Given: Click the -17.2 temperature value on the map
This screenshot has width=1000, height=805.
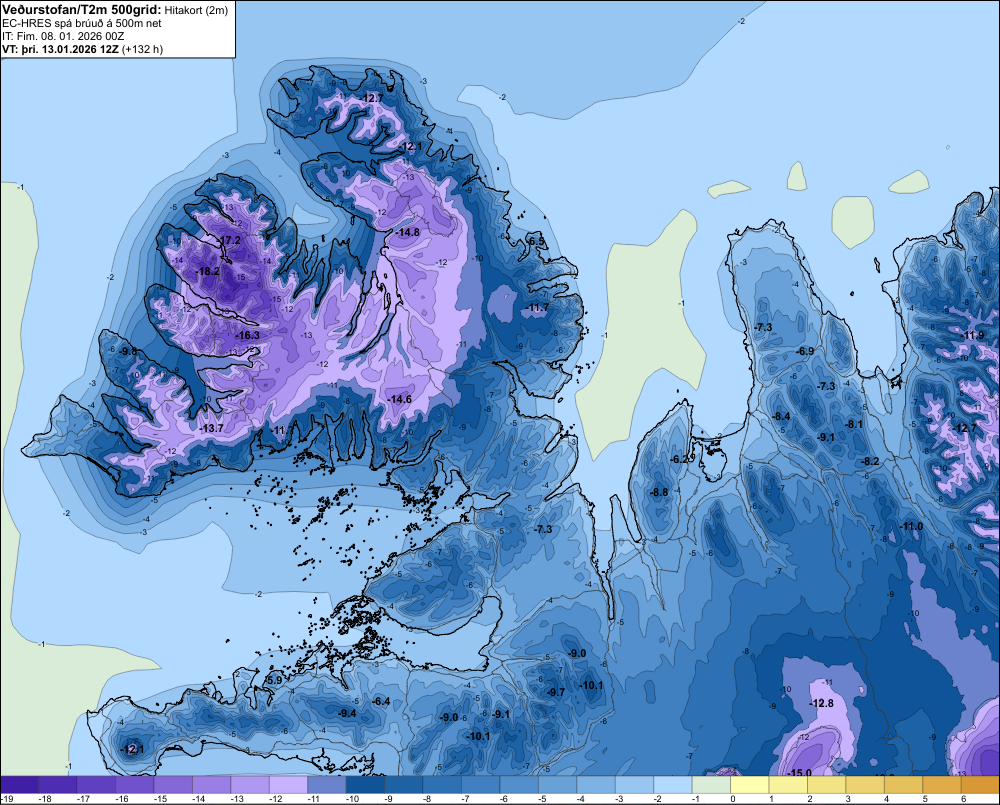Looking at the screenshot, I should point(229,240).
